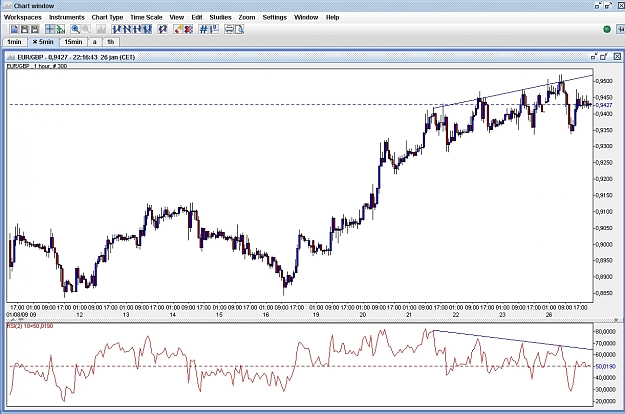625x414 pixels.
Task: Open the Zoom menu
Action: click(247, 17)
